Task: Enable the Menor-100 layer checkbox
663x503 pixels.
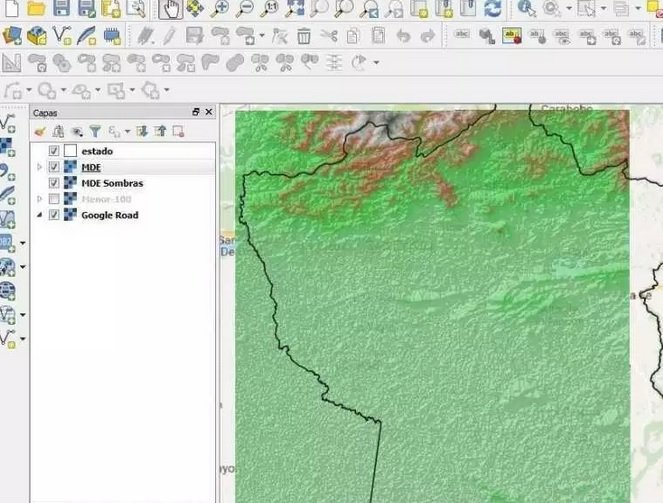Action: 54,199
